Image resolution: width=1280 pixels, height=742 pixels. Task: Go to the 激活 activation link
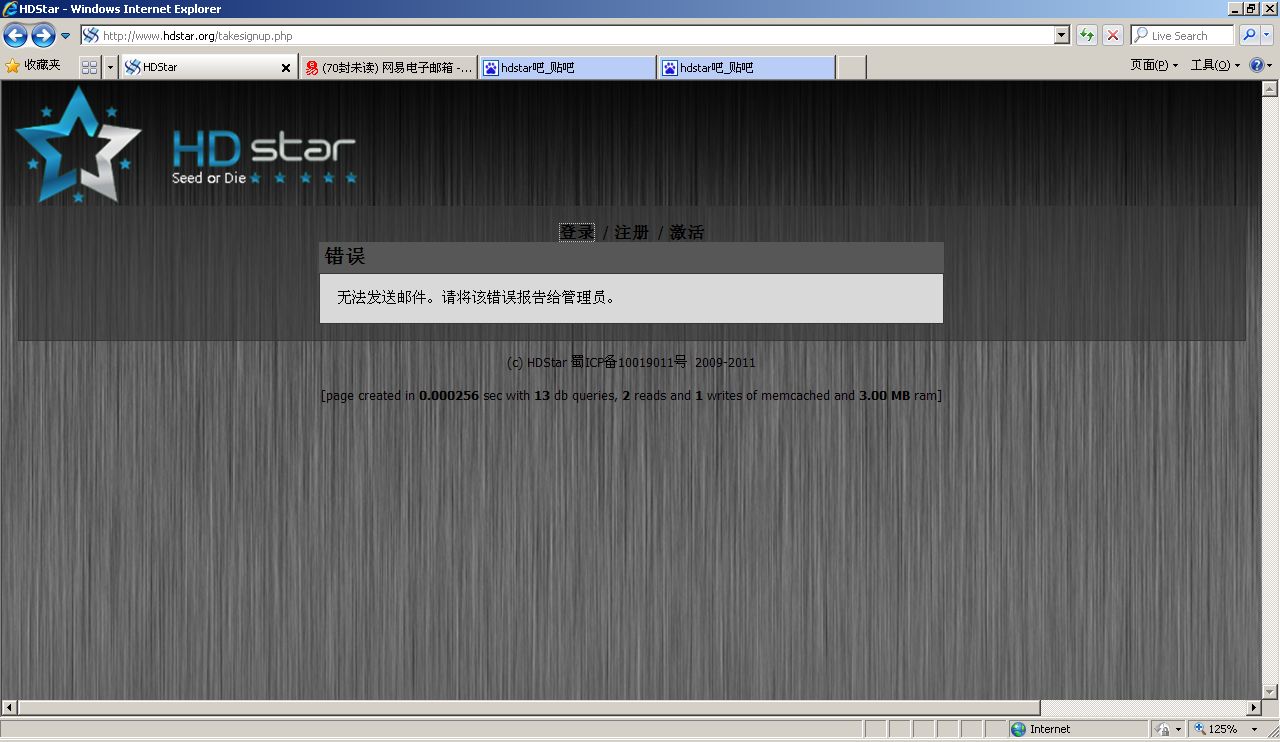point(687,232)
